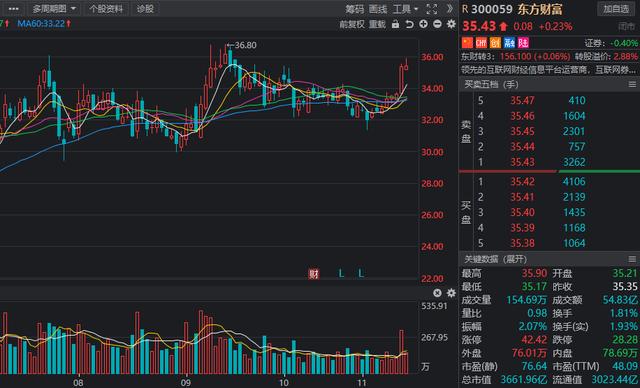Click the first L marker on the chart

click(x=341, y=274)
